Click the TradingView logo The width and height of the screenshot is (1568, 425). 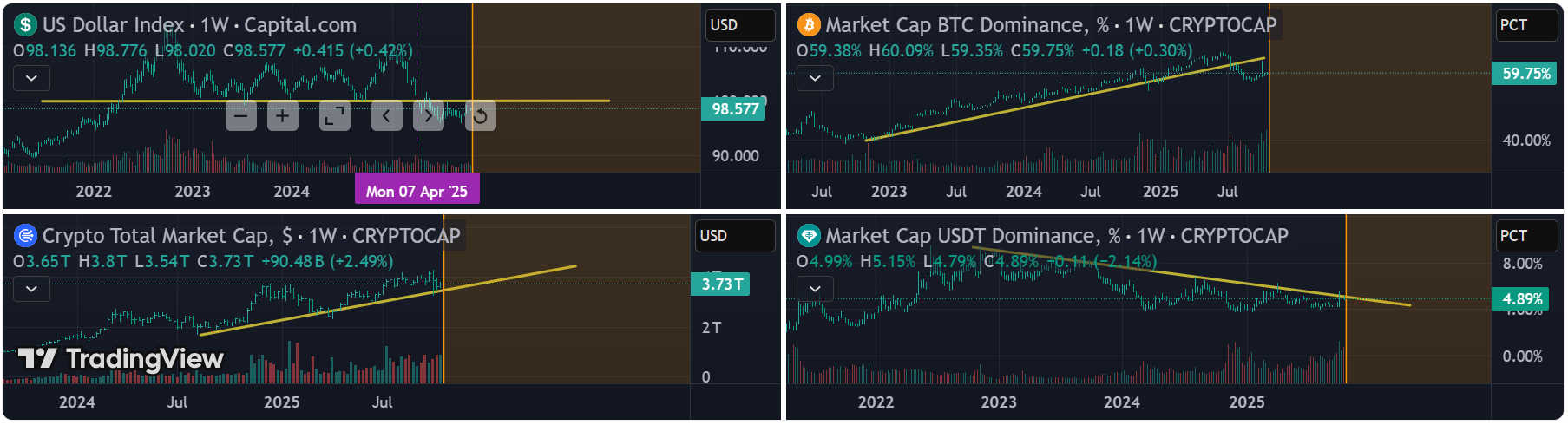click(121, 358)
